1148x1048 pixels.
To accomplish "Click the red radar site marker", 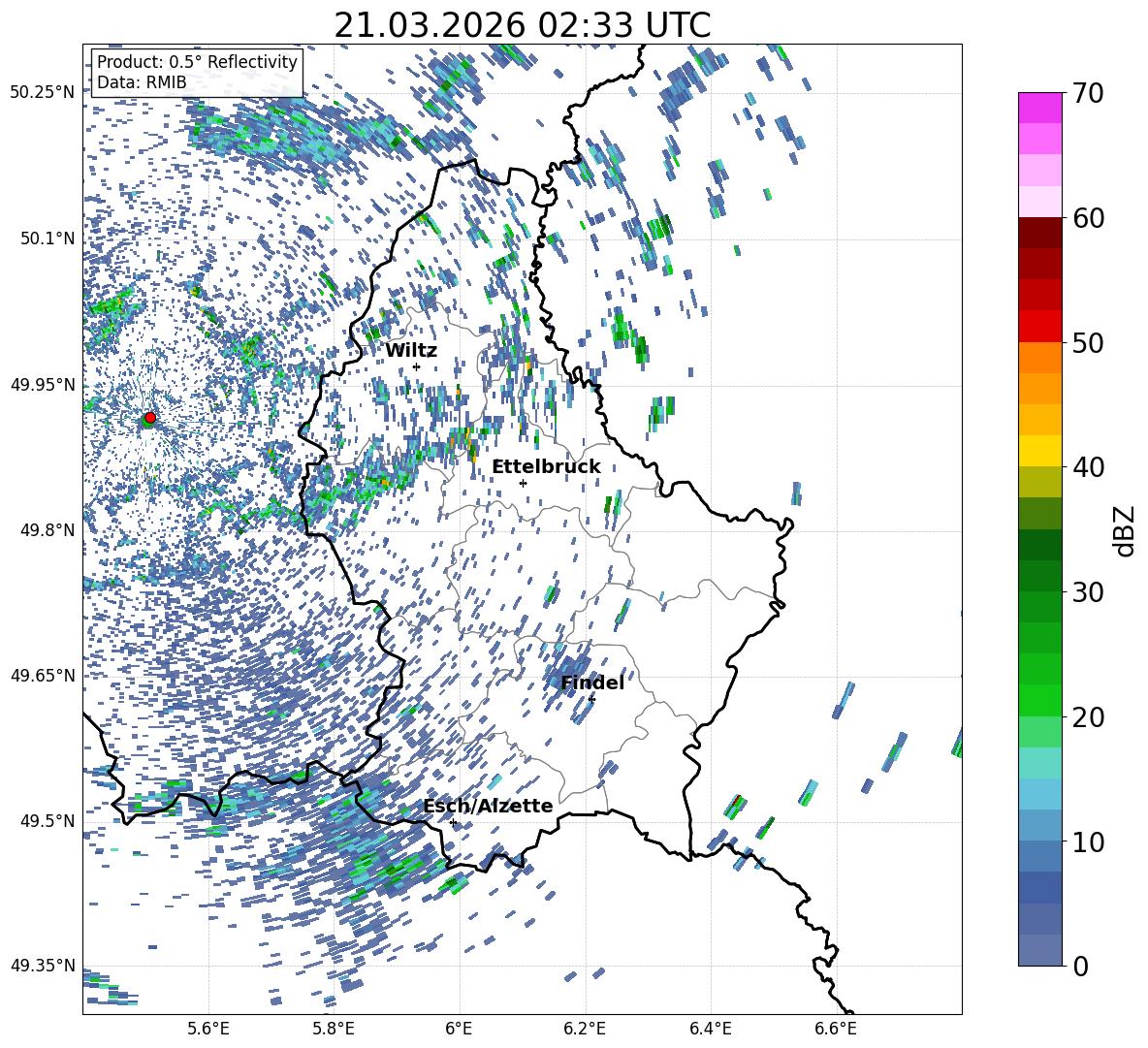I will point(149,418).
